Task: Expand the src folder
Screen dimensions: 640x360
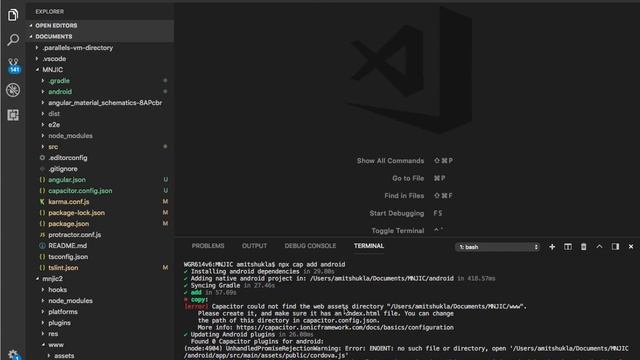Action: pos(100,147)
